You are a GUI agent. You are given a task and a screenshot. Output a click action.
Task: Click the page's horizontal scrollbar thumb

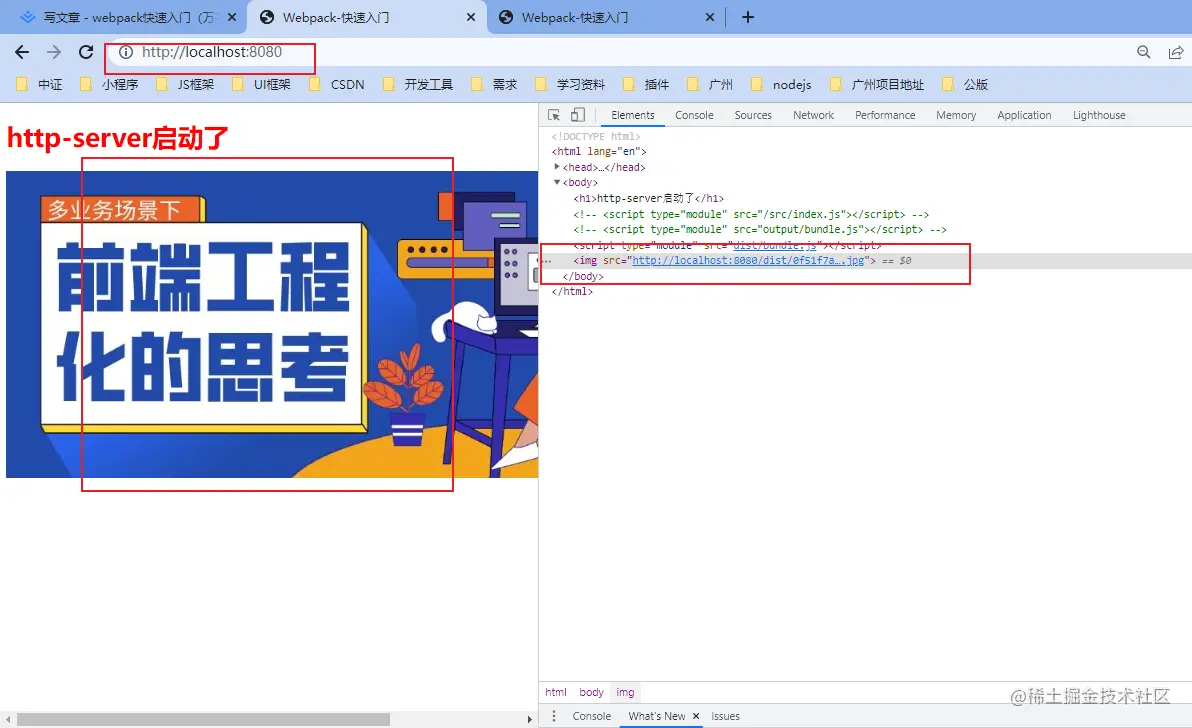click(x=203, y=719)
